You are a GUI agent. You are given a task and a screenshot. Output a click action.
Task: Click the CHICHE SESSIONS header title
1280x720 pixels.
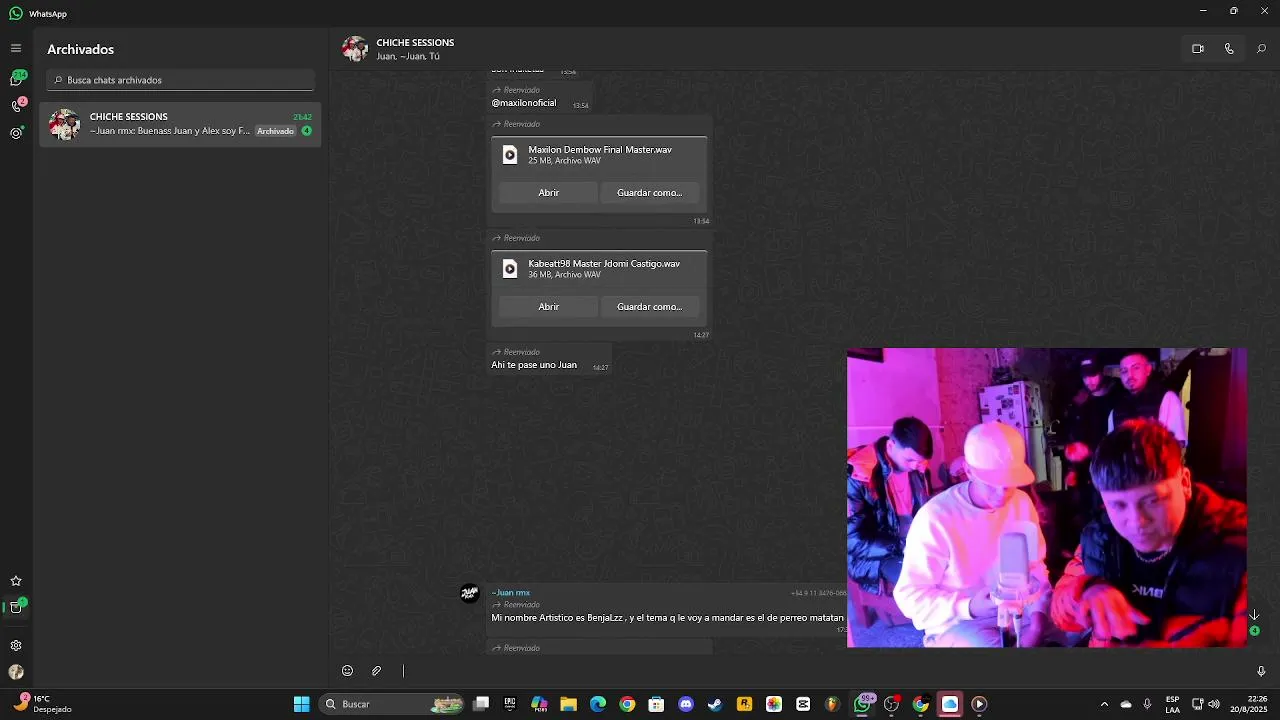pos(415,43)
